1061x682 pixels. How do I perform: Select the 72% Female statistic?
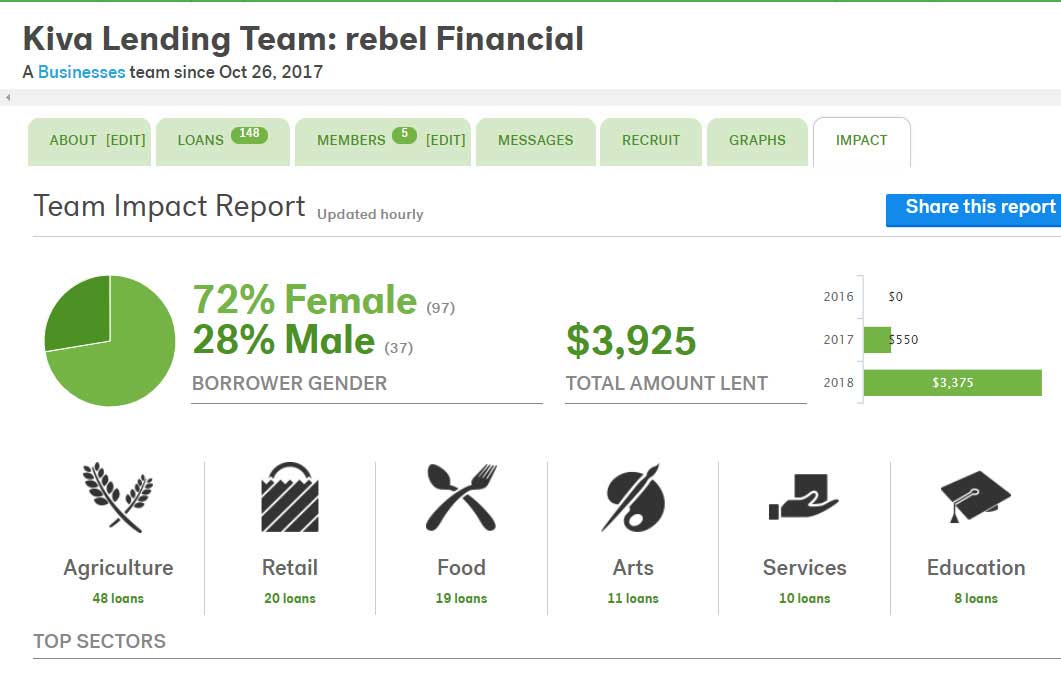[x=304, y=300]
